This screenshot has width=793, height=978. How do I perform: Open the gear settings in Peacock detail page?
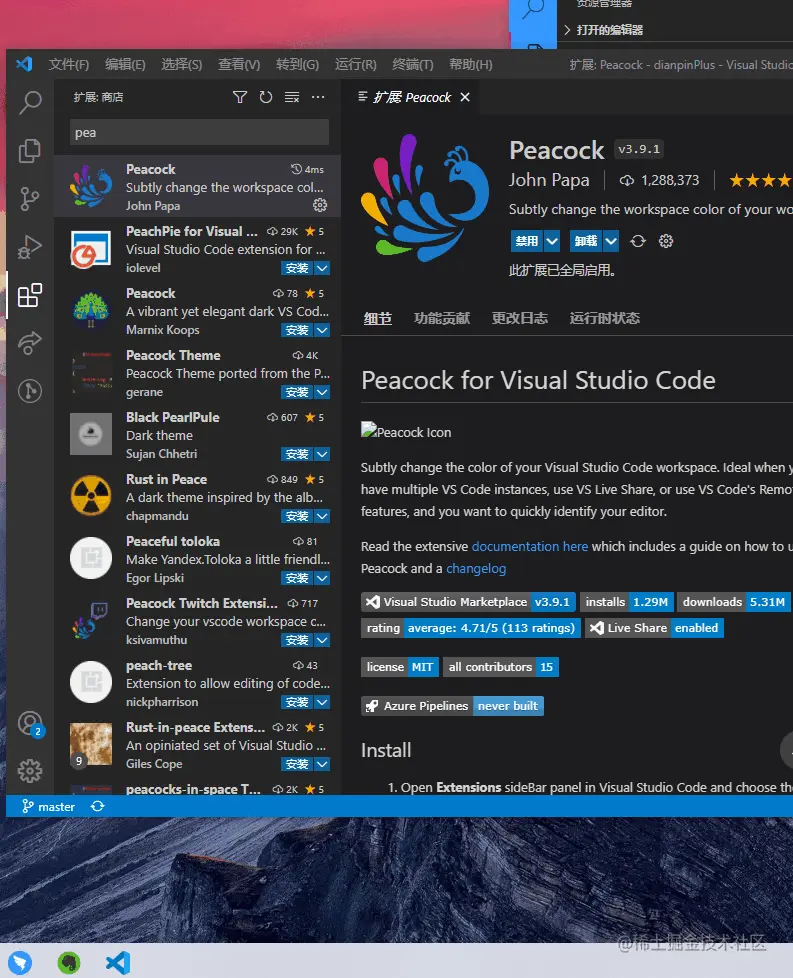click(x=666, y=241)
